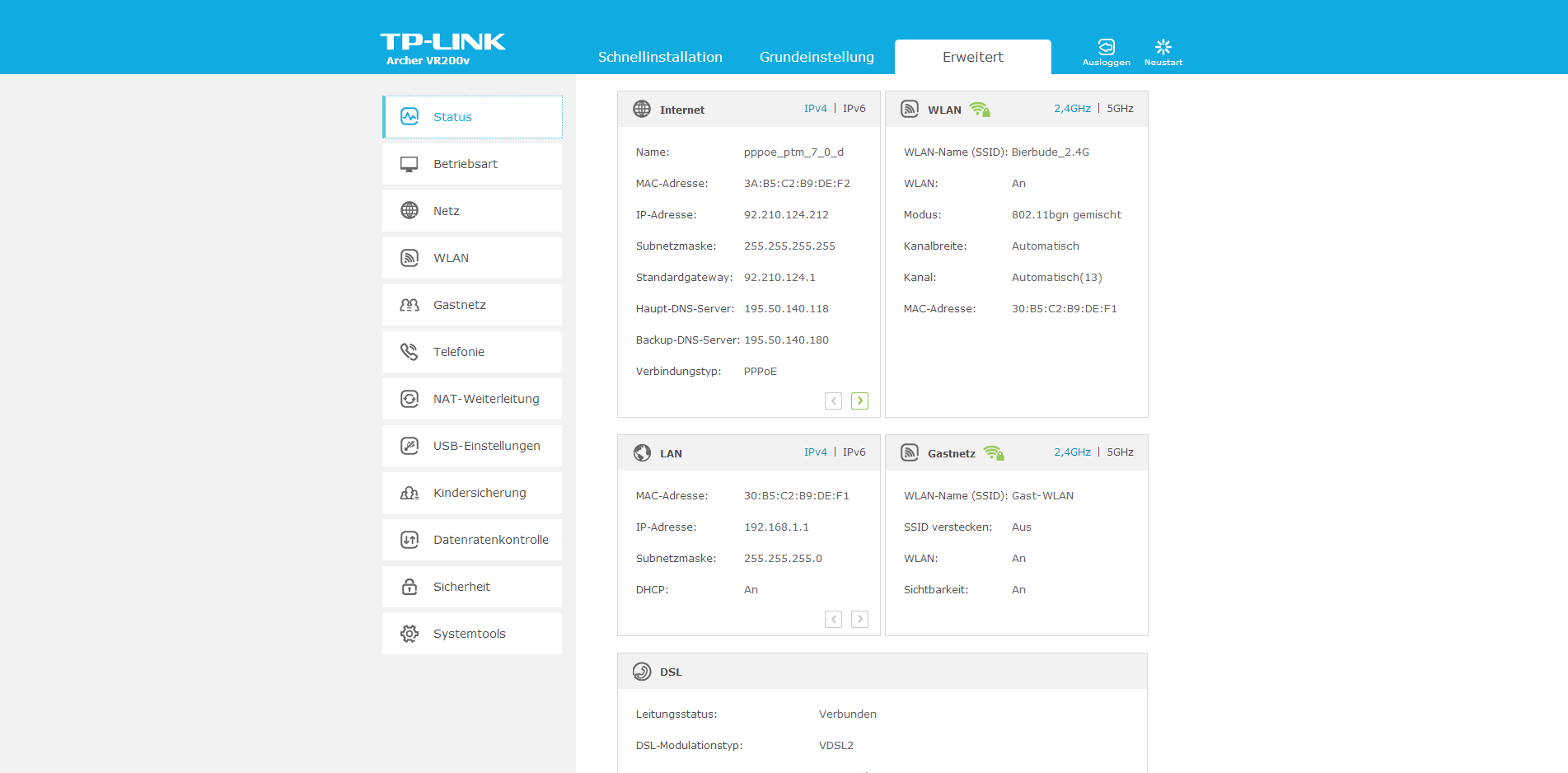Click the NAT-Weiterleitung sidebar icon
Viewport: 1568px width, 773px height.
[409, 399]
